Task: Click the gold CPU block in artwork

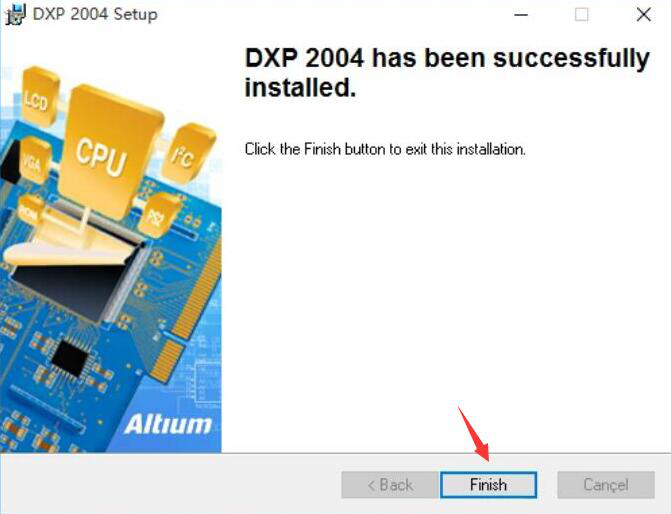Action: [x=107, y=150]
